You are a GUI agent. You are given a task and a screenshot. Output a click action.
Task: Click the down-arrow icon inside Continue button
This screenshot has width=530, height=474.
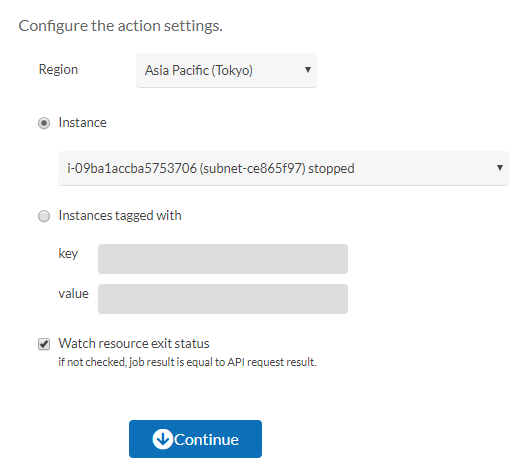(x=163, y=439)
